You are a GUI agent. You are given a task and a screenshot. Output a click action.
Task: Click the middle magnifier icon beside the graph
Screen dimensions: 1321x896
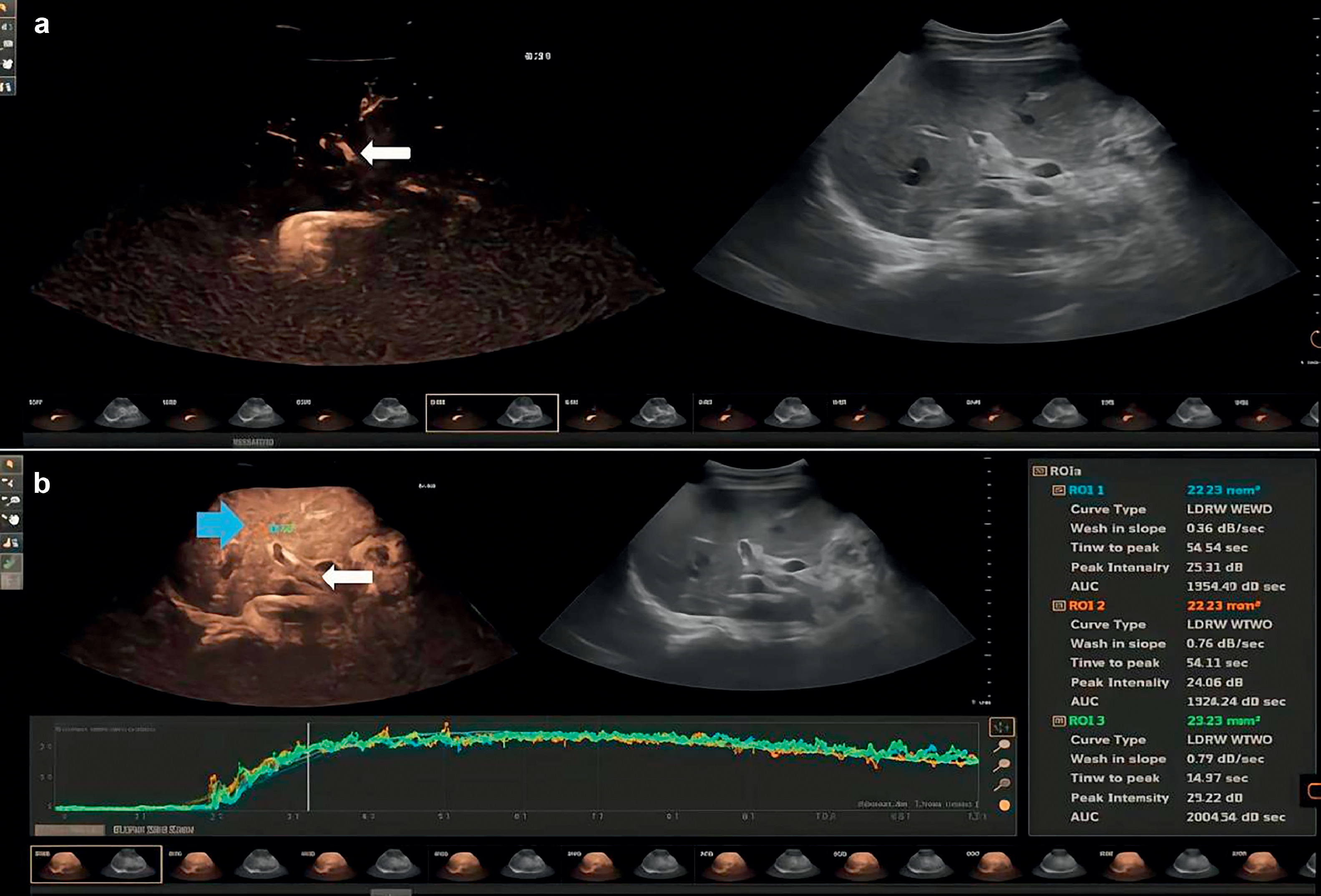(1003, 765)
